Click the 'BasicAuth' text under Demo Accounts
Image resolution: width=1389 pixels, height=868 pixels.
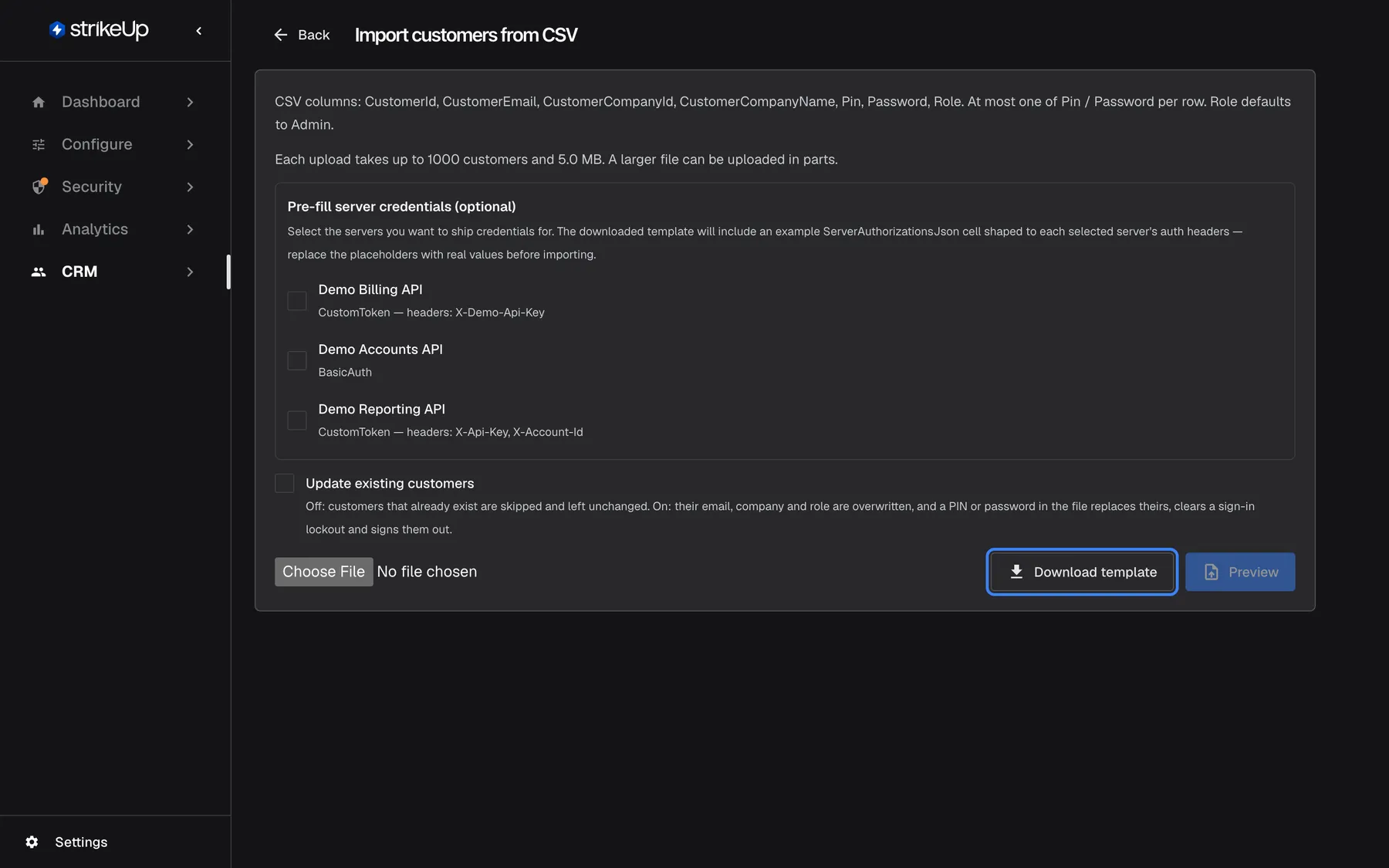click(345, 372)
